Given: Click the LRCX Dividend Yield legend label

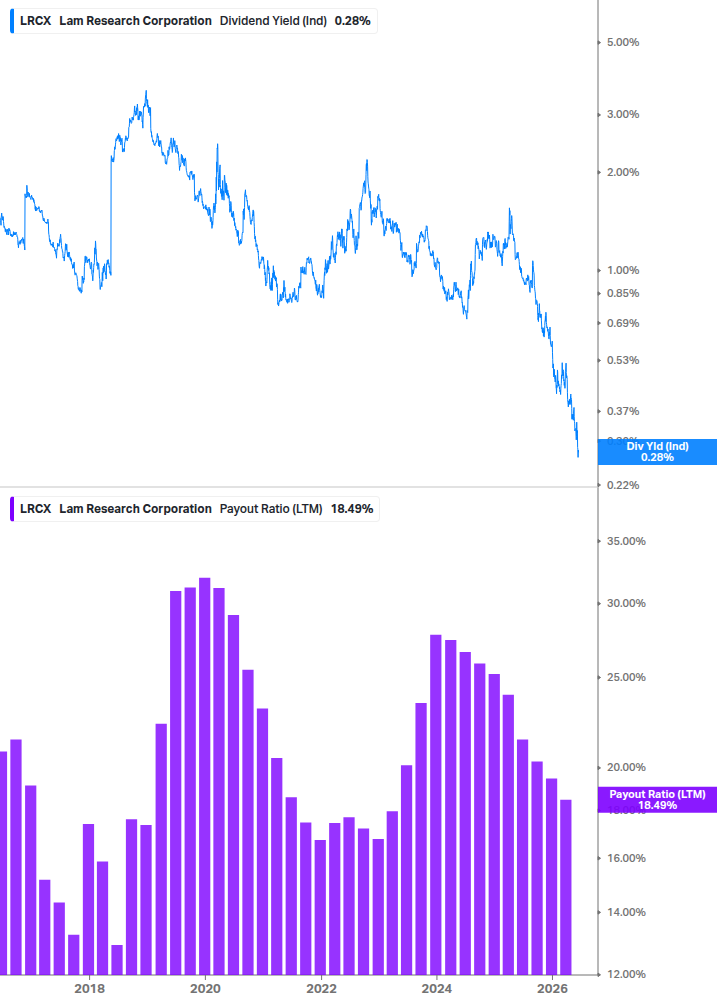Looking at the screenshot, I should pos(195,21).
